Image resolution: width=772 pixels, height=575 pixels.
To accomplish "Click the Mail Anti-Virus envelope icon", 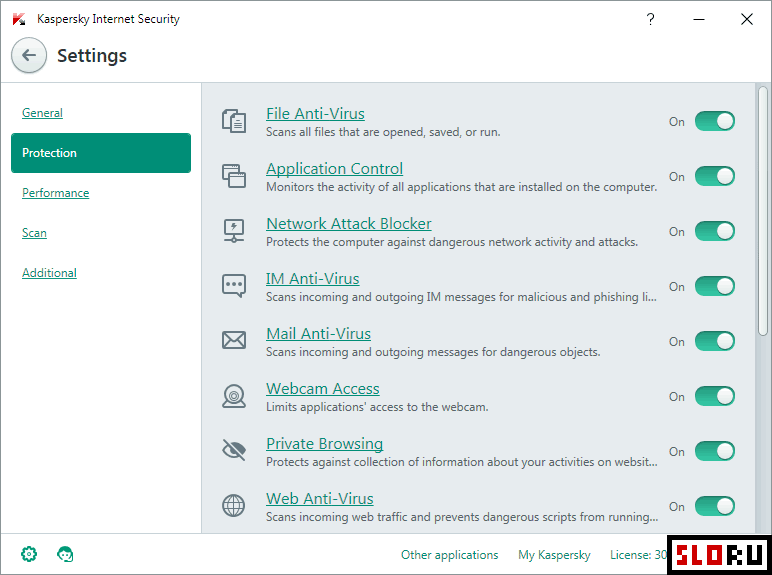I will [x=234, y=340].
